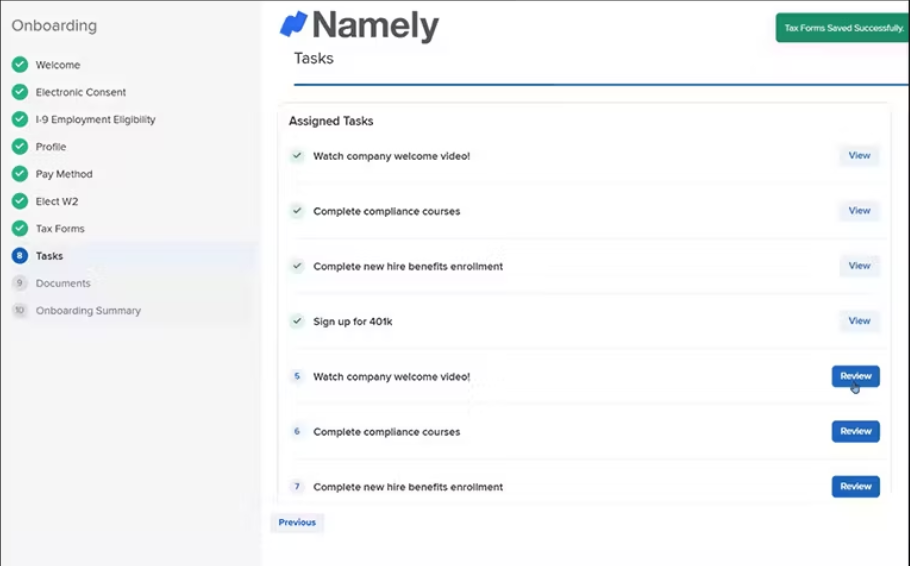Open the Welcome step in the sidebar
Viewport: 910px width, 566px height.
[58, 65]
